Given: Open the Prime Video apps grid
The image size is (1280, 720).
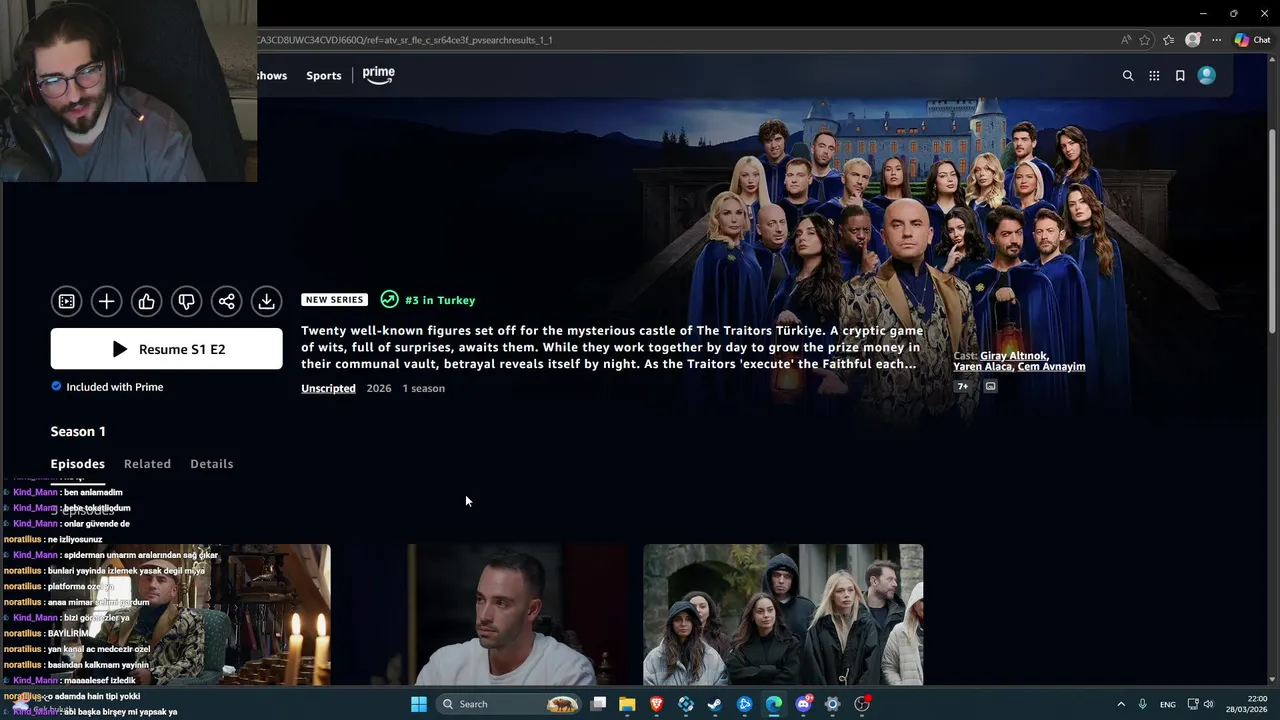Looking at the screenshot, I should click(x=1154, y=76).
